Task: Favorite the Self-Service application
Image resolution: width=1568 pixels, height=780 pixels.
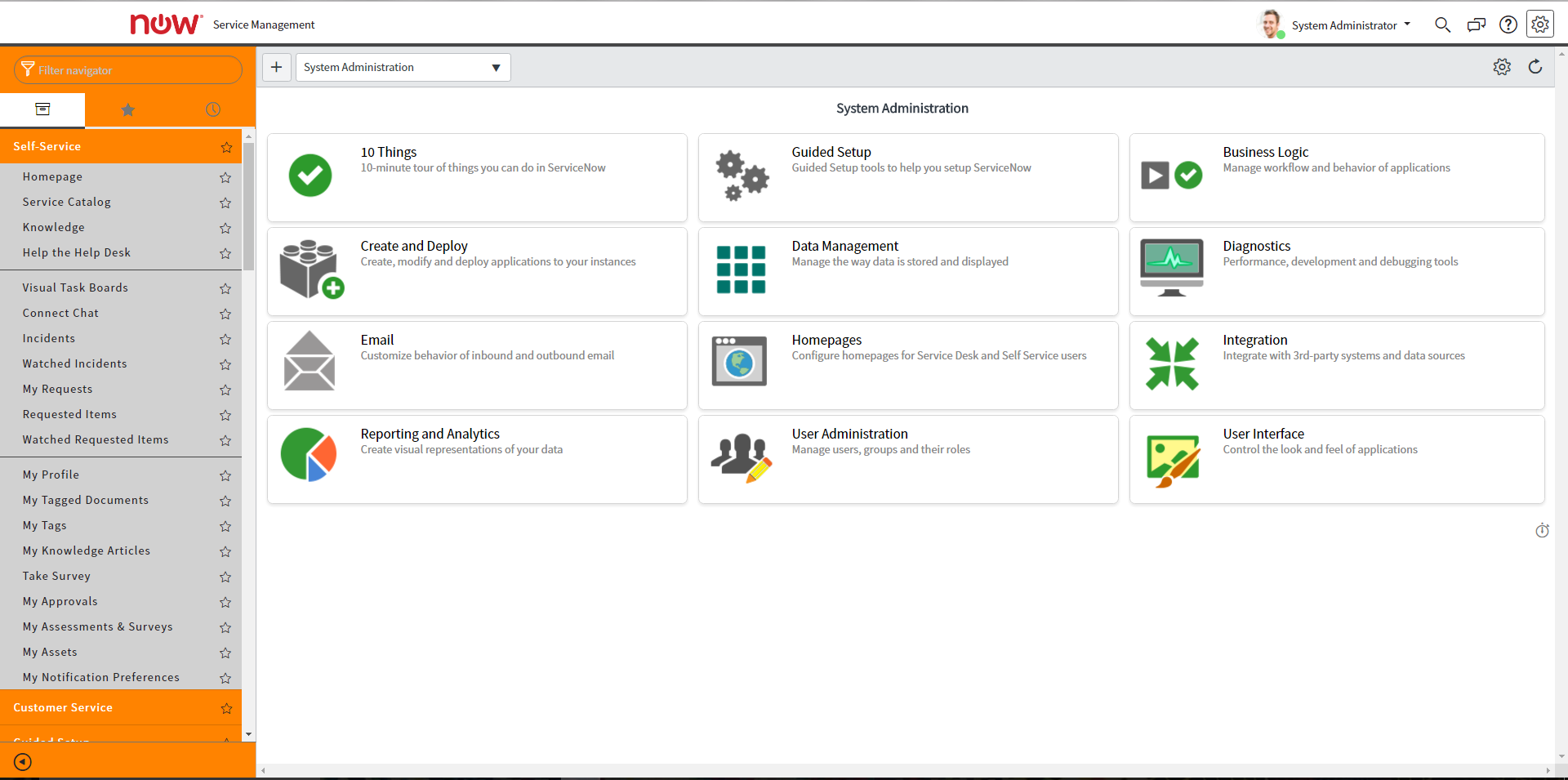Action: pyautogui.click(x=226, y=147)
